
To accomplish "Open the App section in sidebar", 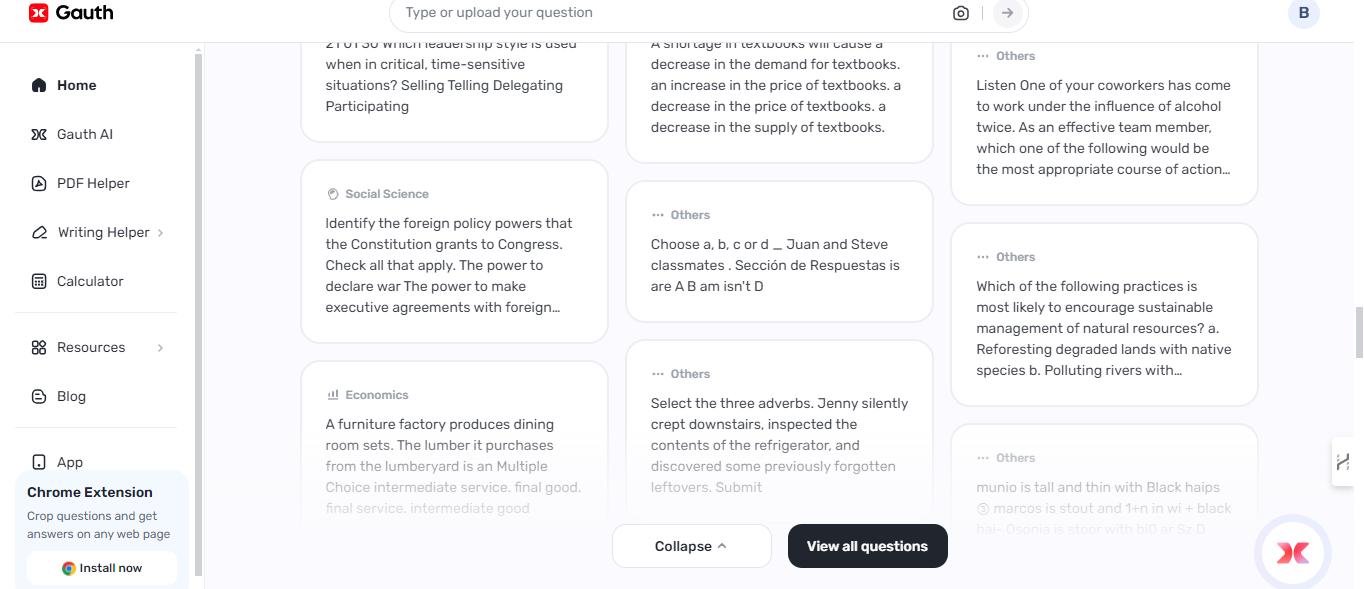I will 69,462.
